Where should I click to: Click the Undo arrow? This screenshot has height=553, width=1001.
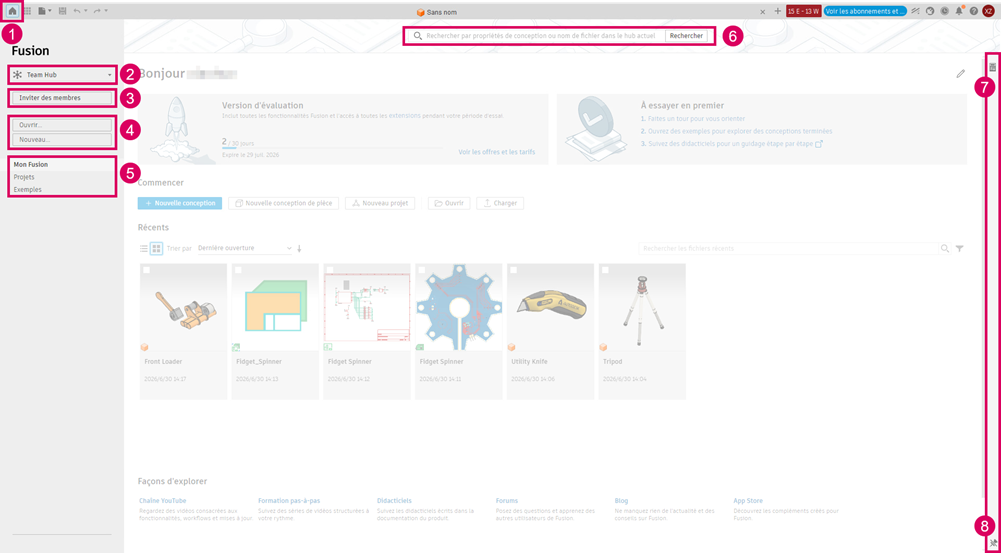[77, 11]
